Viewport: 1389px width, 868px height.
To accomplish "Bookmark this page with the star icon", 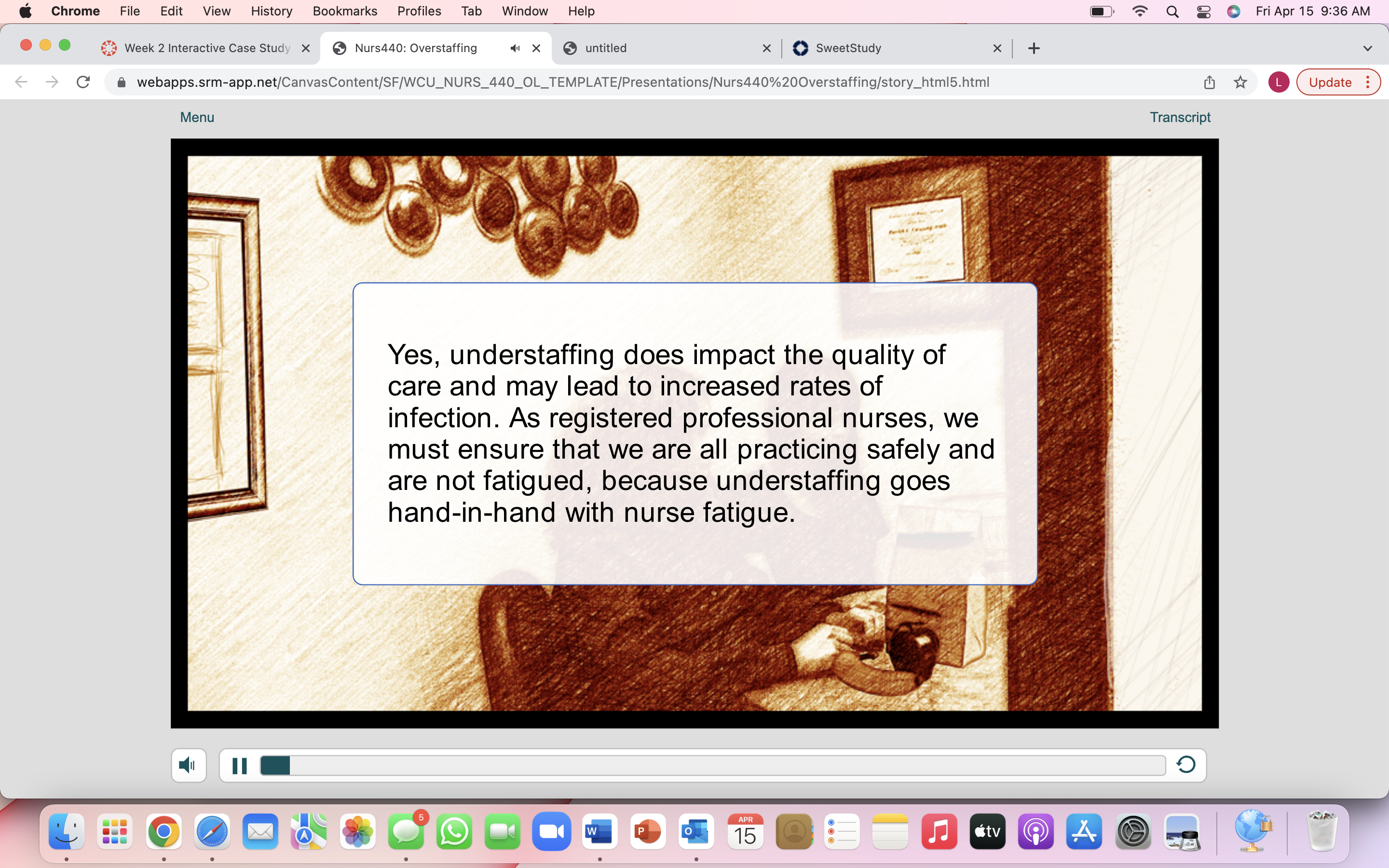I will click(x=1240, y=82).
